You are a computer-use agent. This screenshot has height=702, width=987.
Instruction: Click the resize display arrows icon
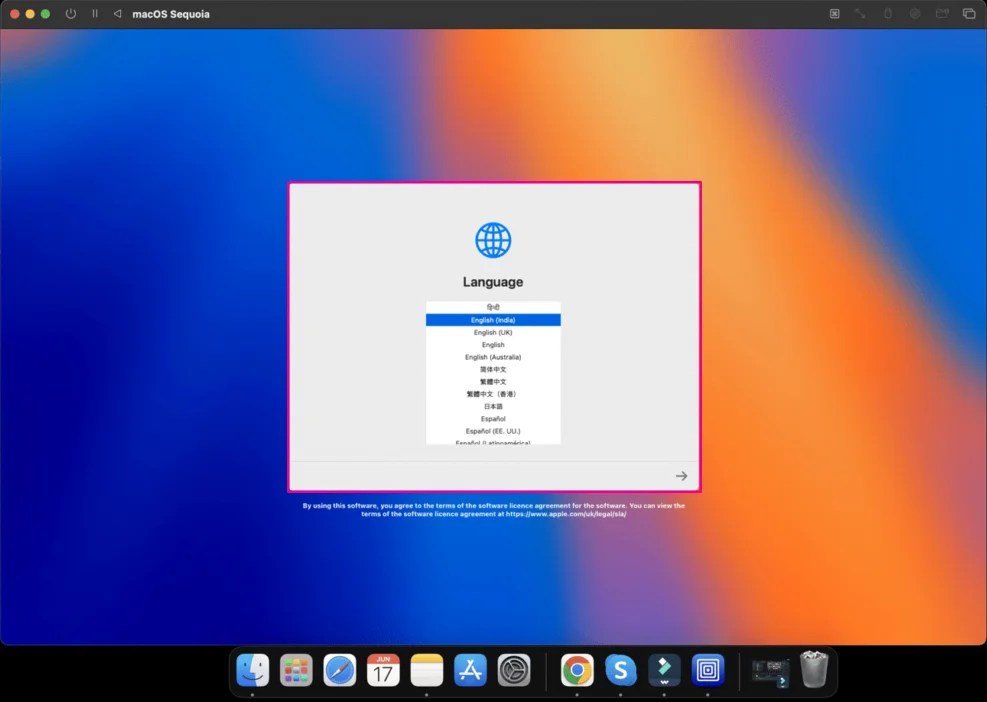[860, 13]
